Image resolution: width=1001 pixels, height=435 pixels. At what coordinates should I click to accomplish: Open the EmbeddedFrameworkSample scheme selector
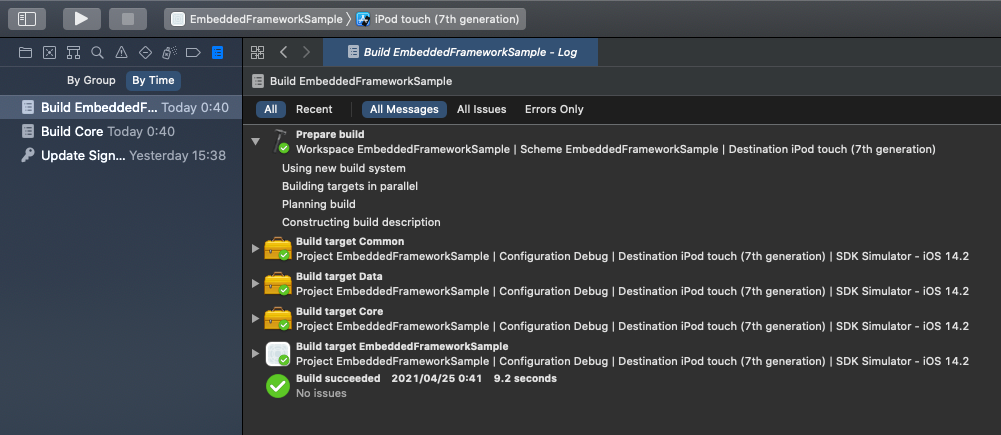coord(258,19)
